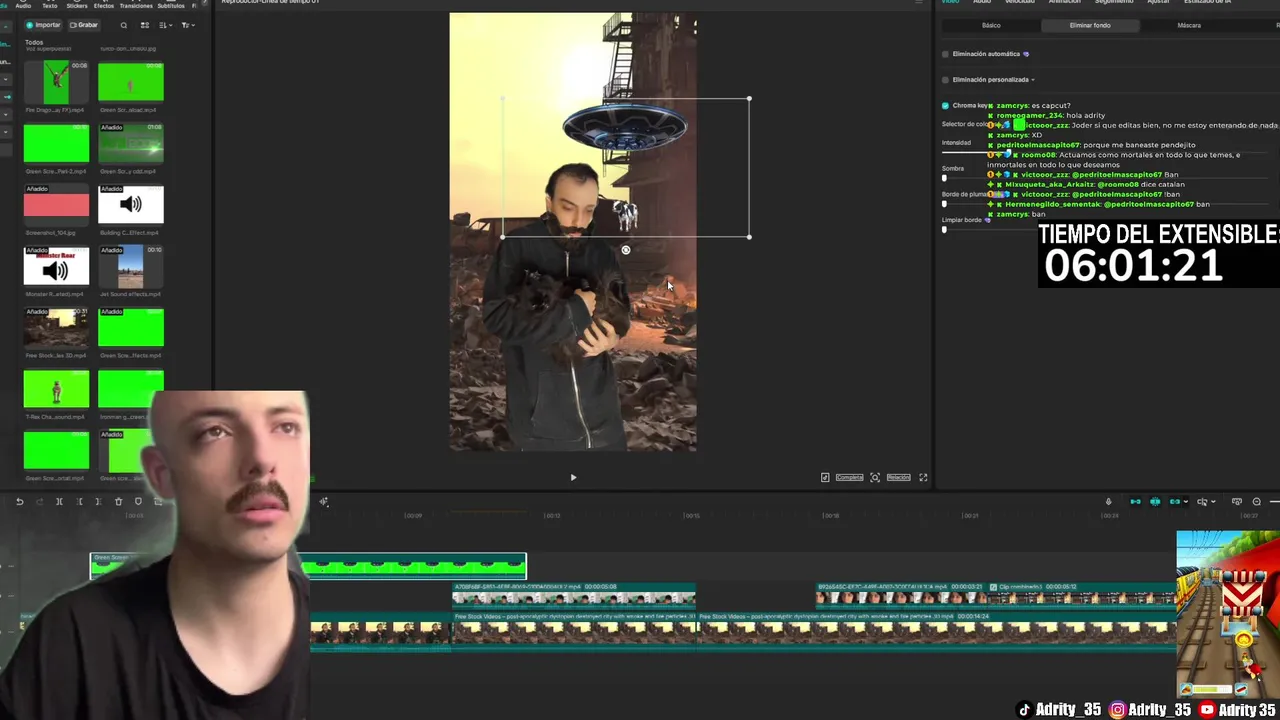The width and height of the screenshot is (1280, 720).
Task: Click the Limpiar borde slider handle
Action: (944, 230)
